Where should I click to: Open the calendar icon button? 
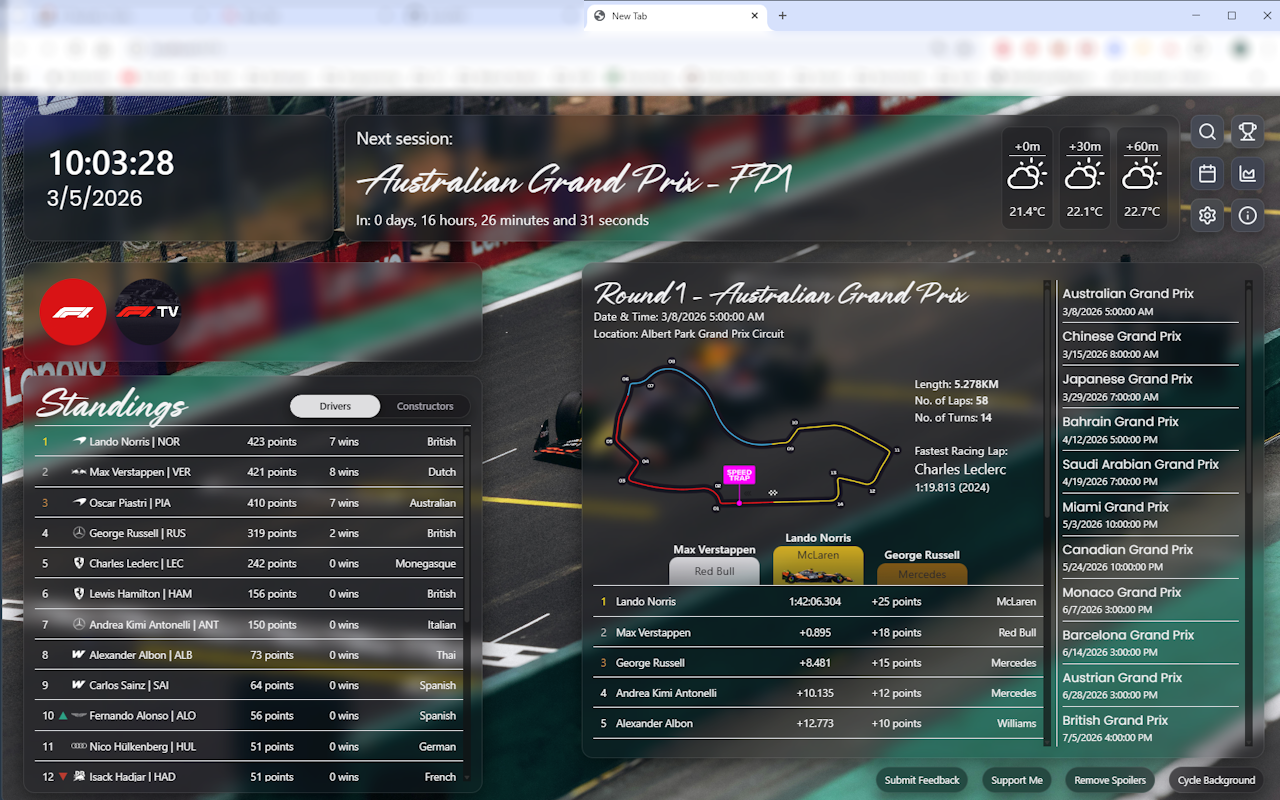pyautogui.click(x=1207, y=174)
